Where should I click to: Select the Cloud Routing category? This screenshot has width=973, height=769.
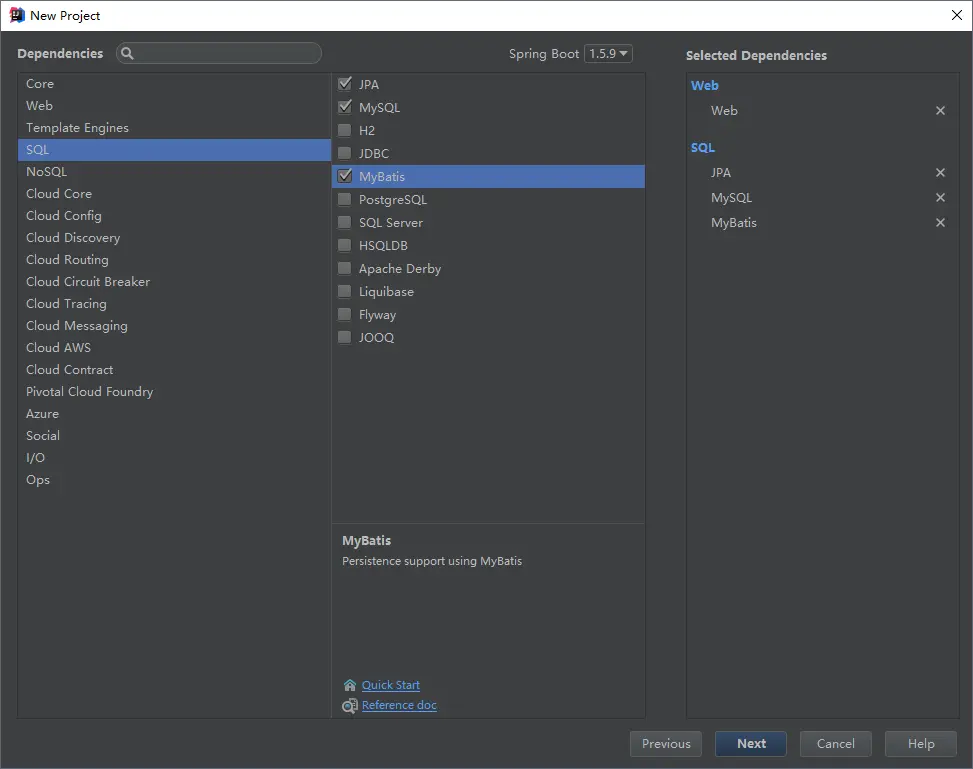coord(174,259)
